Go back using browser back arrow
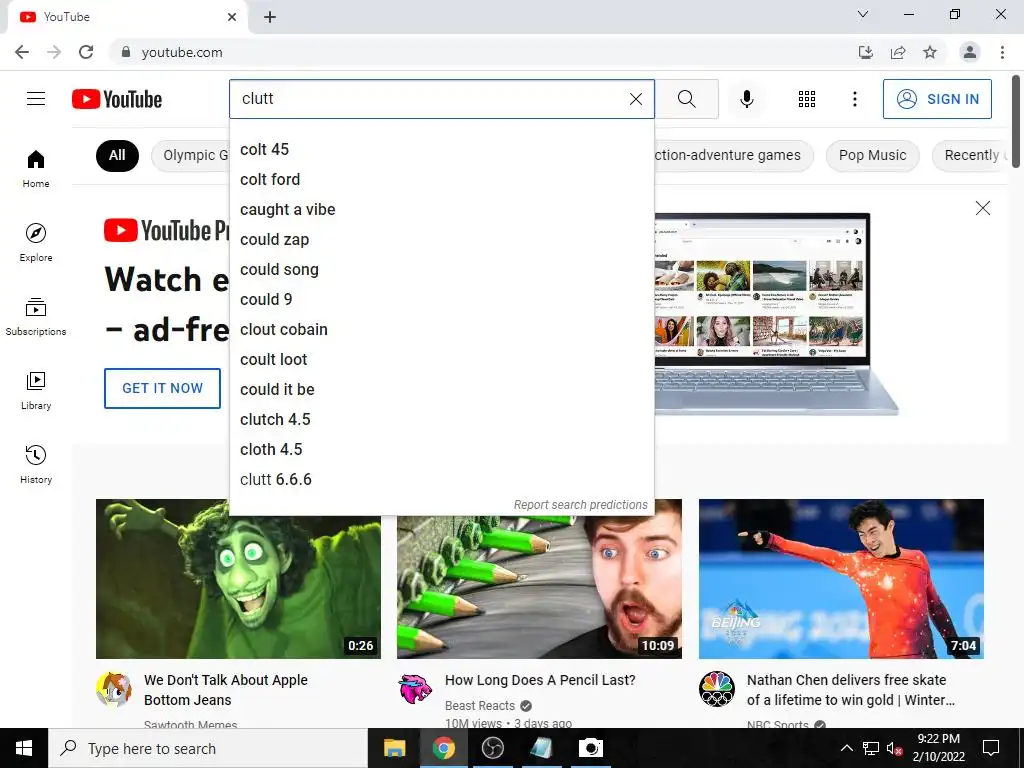 (22, 52)
